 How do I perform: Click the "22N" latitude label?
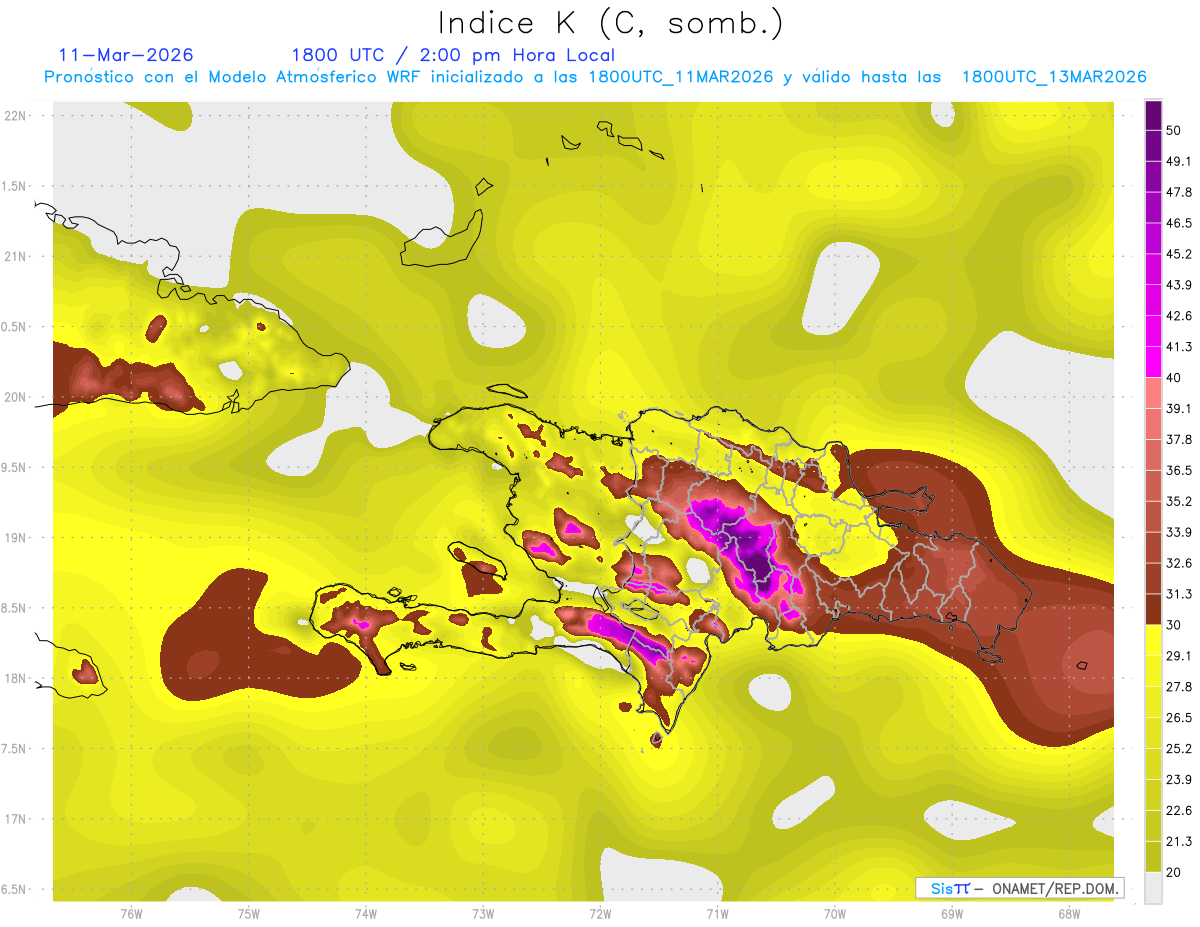pyautogui.click(x=14, y=116)
